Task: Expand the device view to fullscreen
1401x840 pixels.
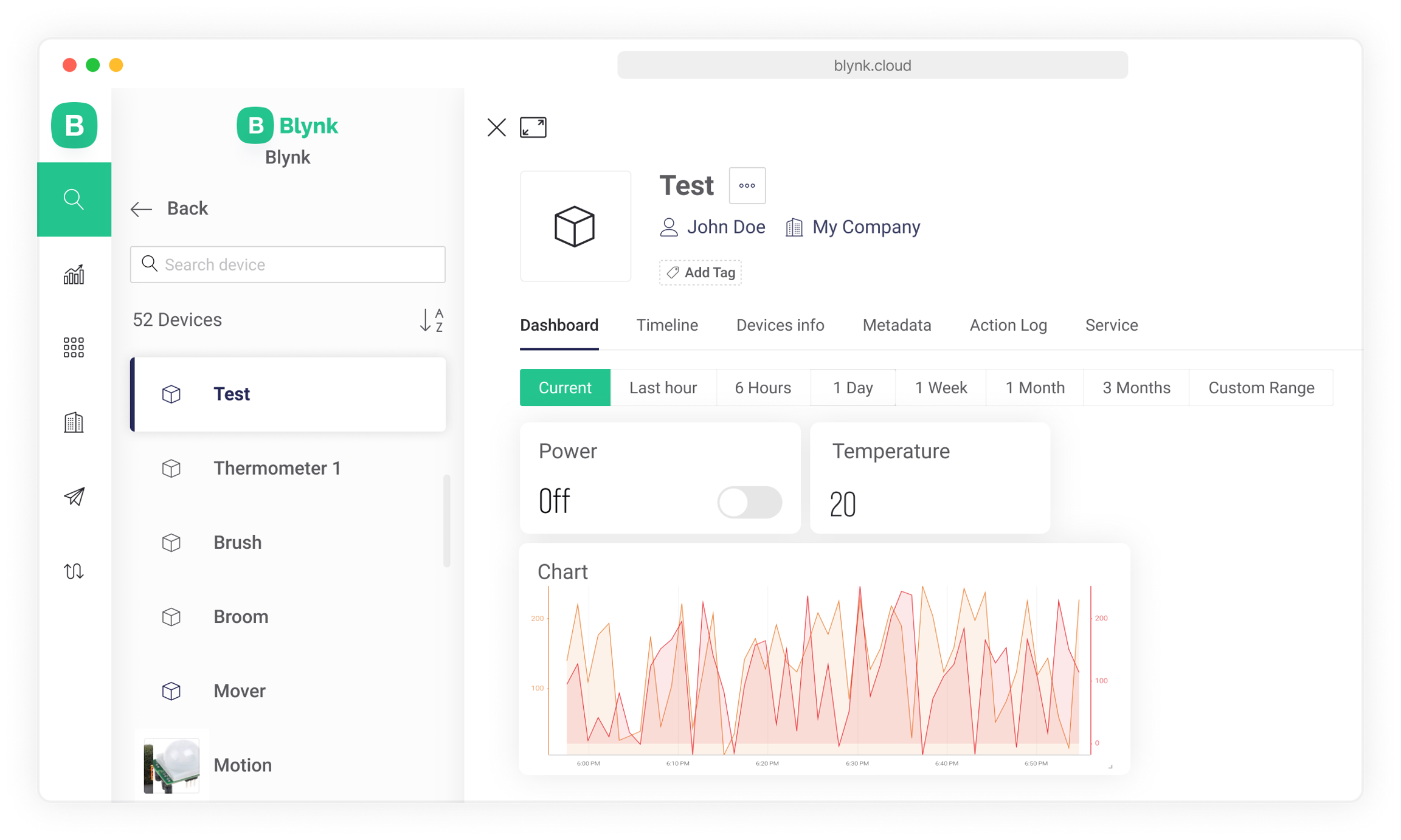Action: click(x=533, y=128)
